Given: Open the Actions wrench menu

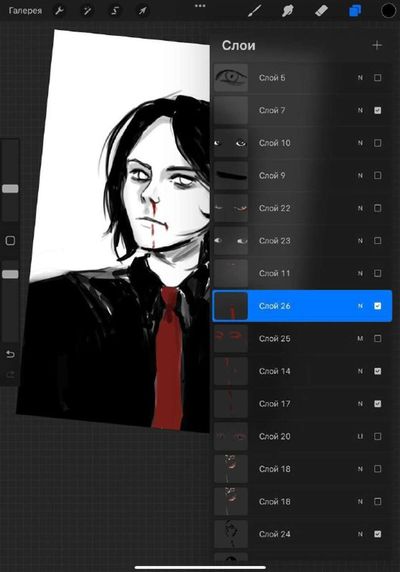Looking at the screenshot, I should click(x=59, y=11).
